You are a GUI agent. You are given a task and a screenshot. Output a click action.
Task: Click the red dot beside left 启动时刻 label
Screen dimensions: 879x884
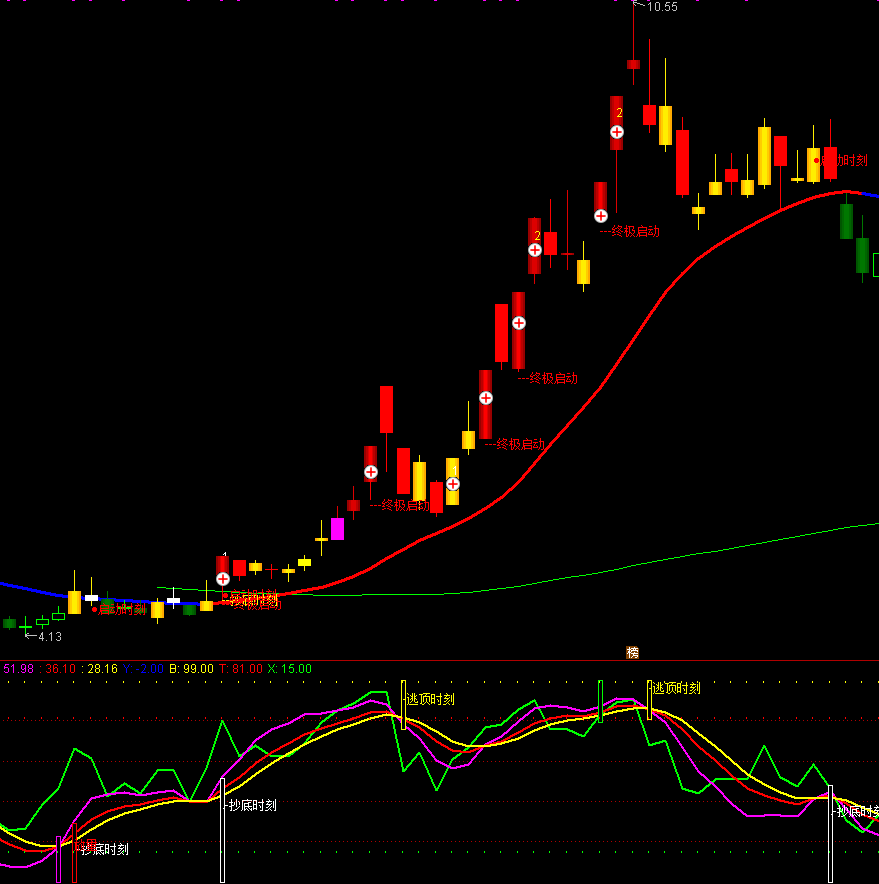95,609
